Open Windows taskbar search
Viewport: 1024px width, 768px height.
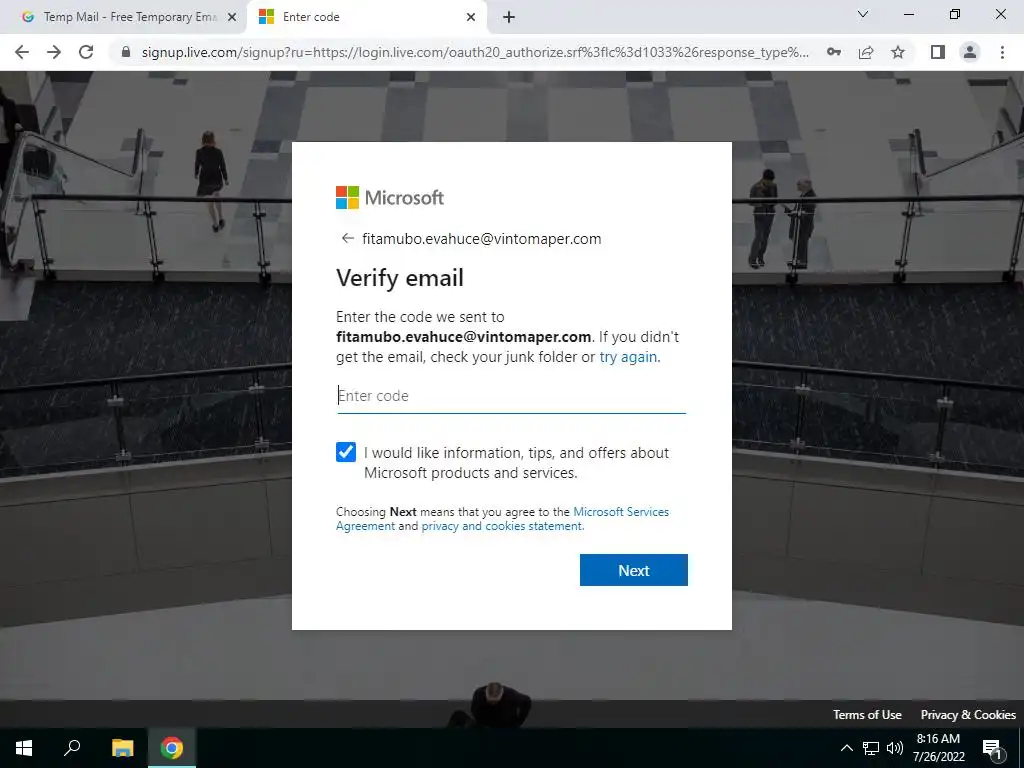[x=72, y=748]
